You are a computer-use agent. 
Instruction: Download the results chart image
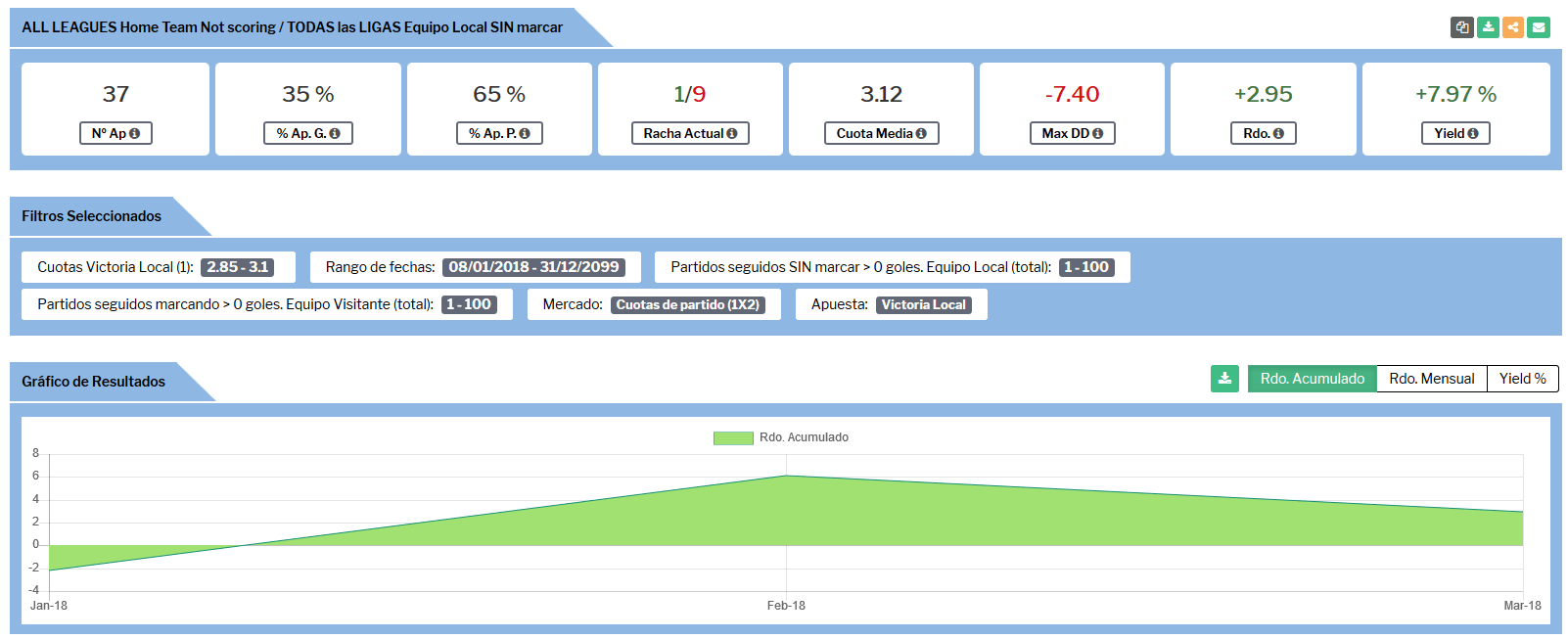coord(1224,379)
